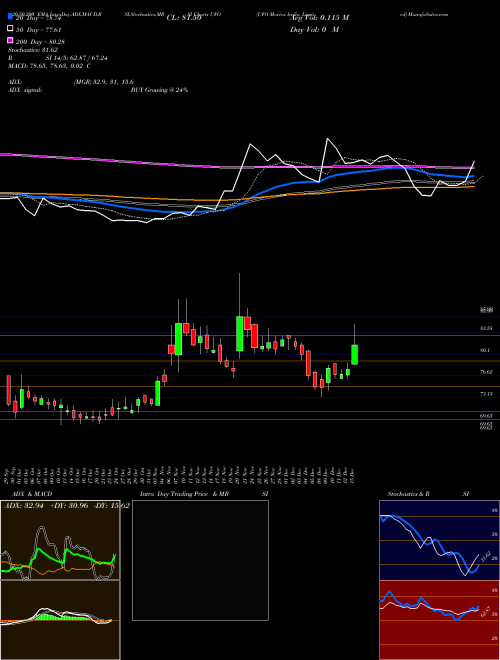
Task: Click the magenta 200 Day legend swatch
Action: click(x=10, y=41)
